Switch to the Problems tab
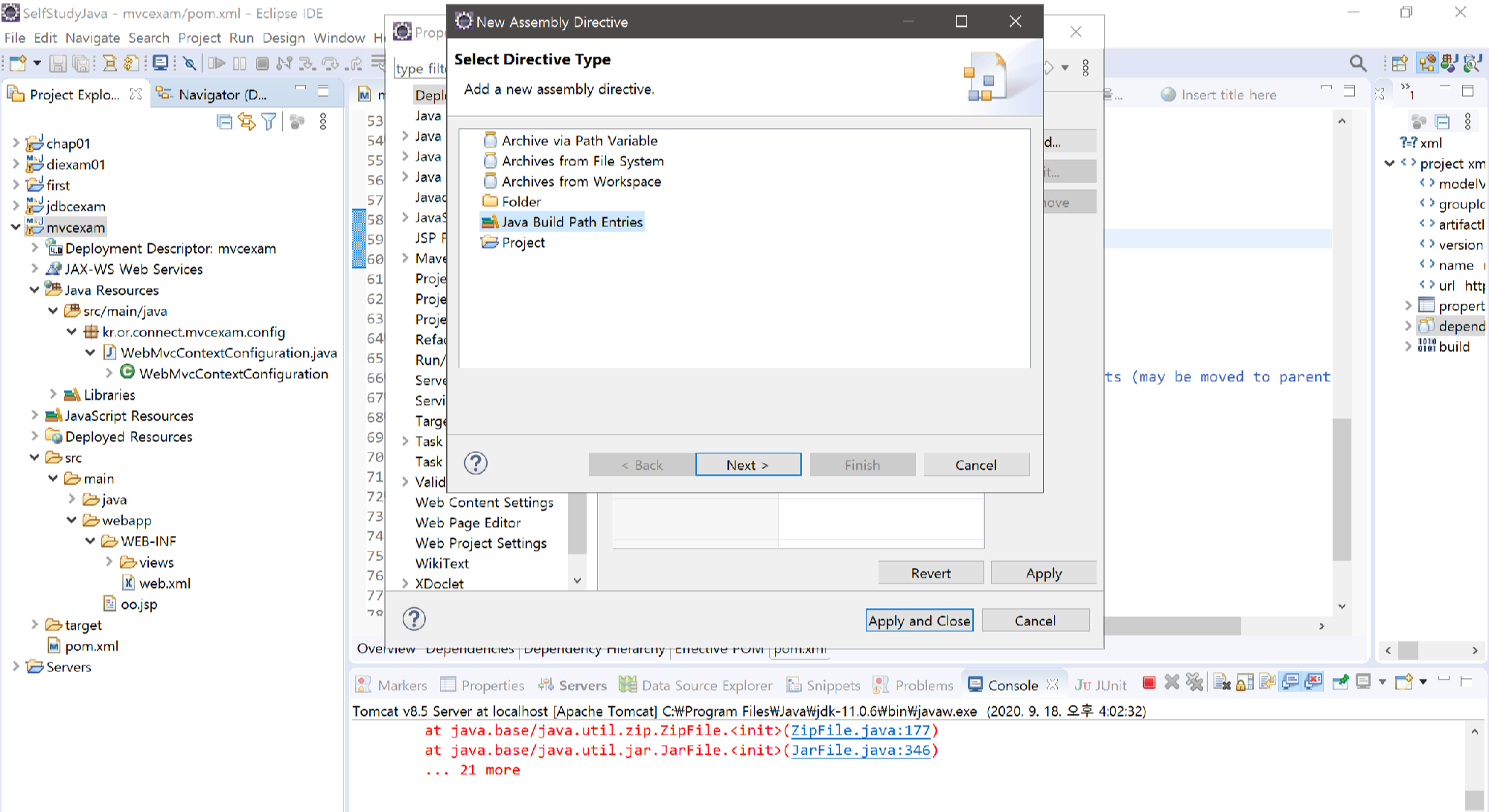 pyautogui.click(x=923, y=685)
